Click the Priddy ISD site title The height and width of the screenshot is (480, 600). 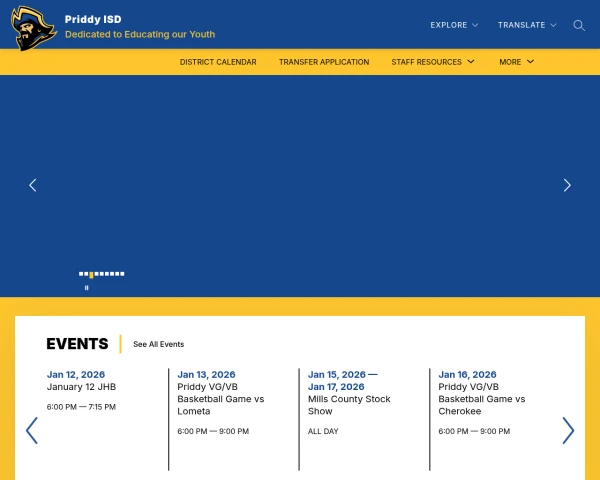pyautogui.click(x=93, y=19)
